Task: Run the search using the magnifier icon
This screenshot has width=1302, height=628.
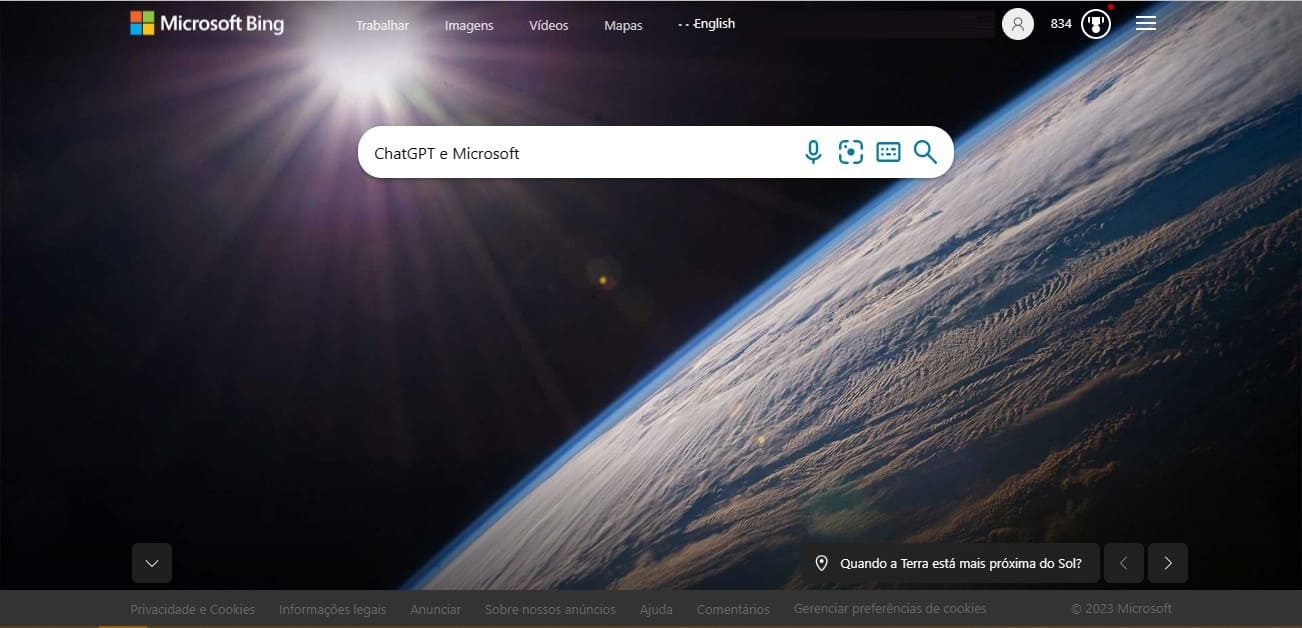Action: pos(925,152)
